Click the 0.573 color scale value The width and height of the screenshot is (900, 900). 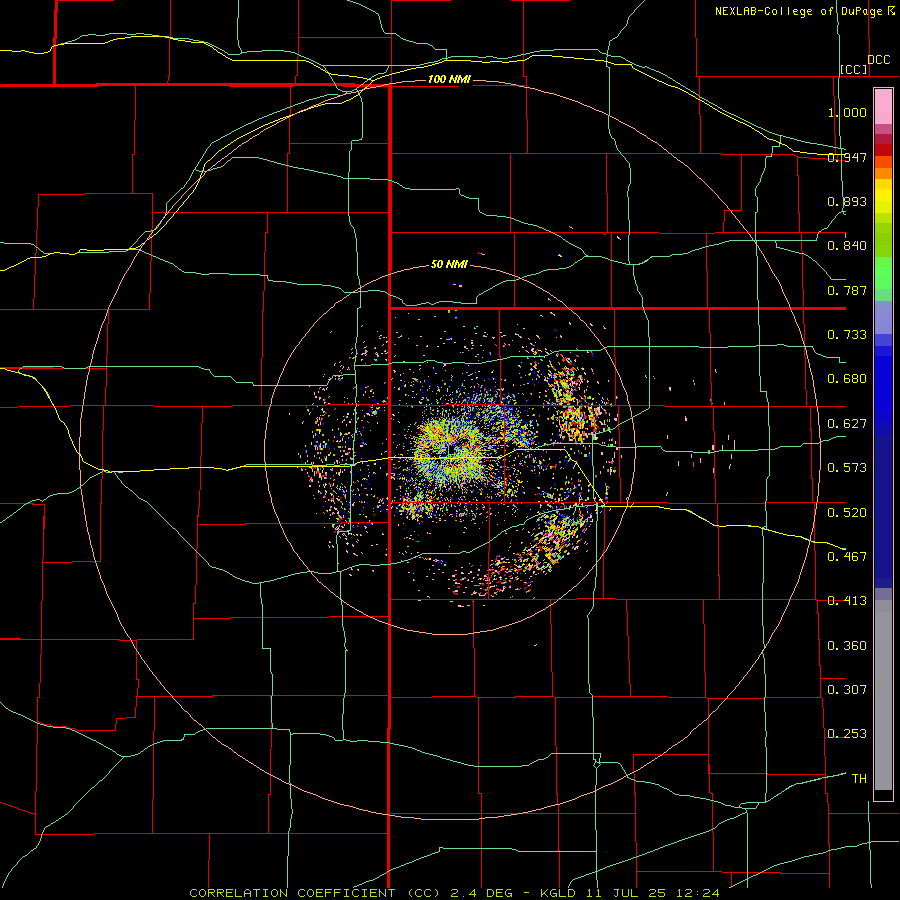click(847, 468)
